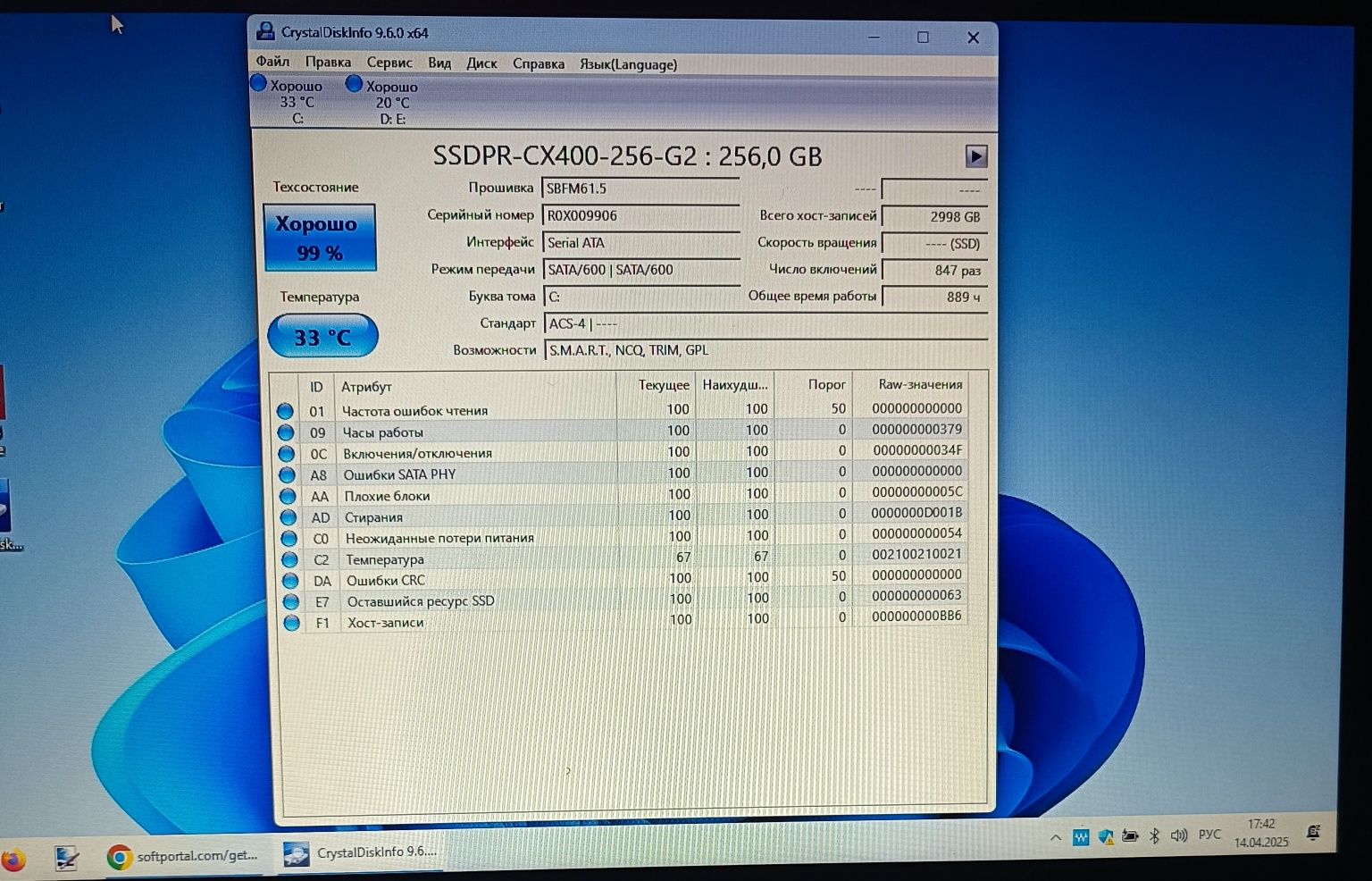Screen dimensions: 1372x881
Task: Open Chrome softportal.com taskbar item
Action: point(183,856)
